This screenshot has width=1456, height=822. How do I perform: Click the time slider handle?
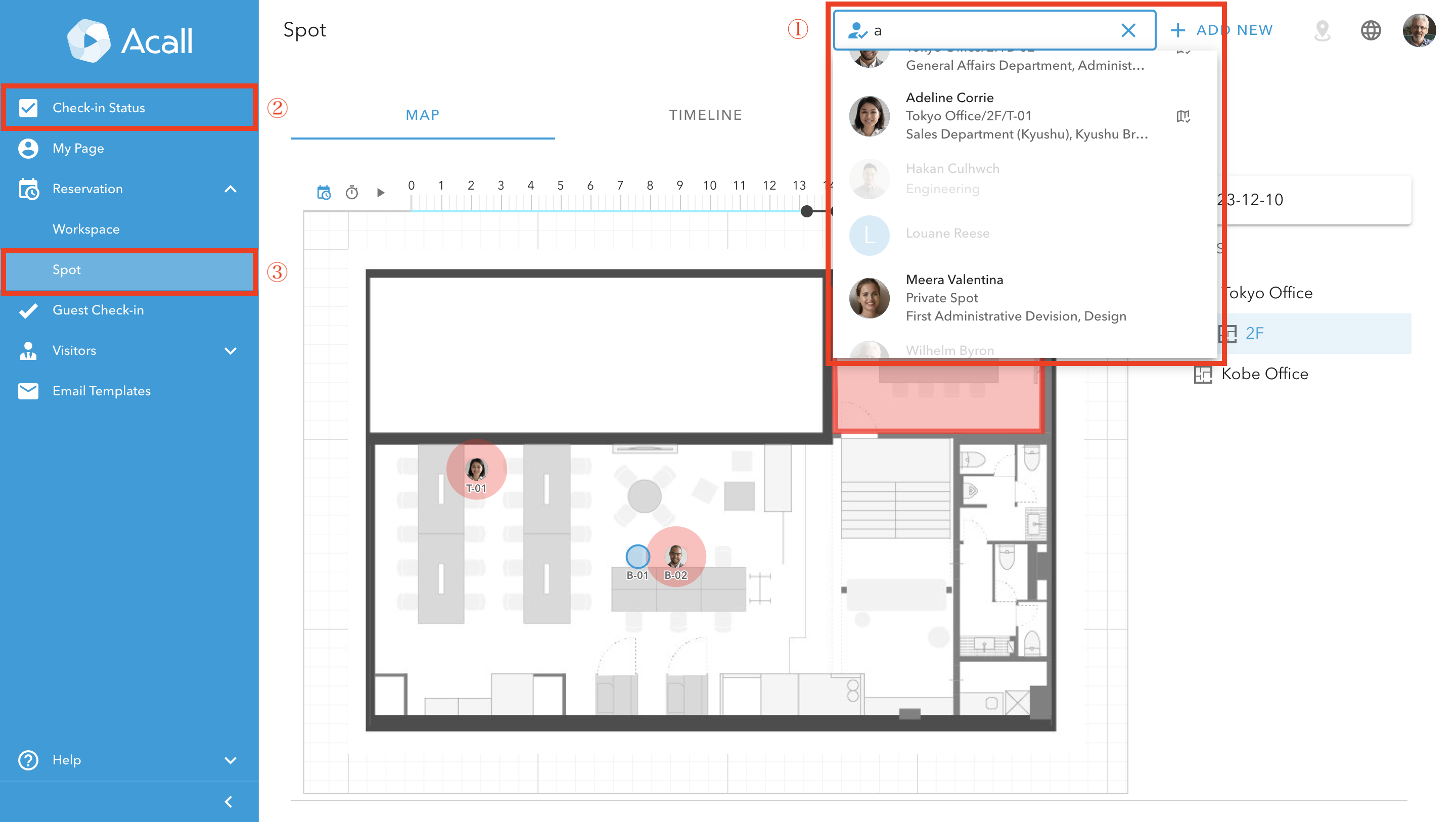[x=806, y=211]
